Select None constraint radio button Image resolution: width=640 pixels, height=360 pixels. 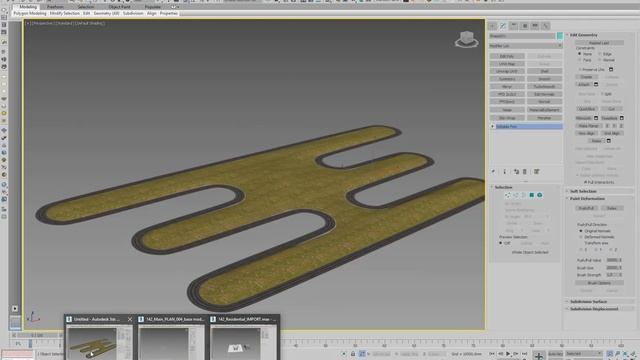click(580, 54)
